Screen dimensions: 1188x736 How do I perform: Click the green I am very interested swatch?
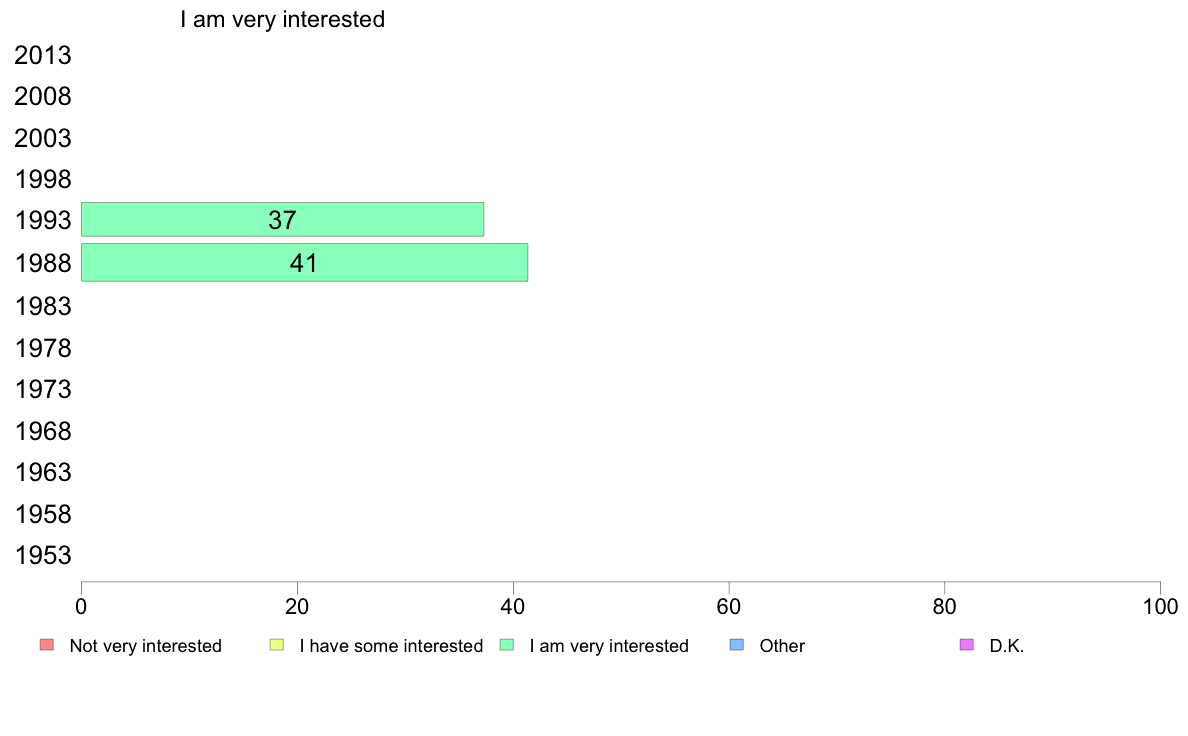507,645
